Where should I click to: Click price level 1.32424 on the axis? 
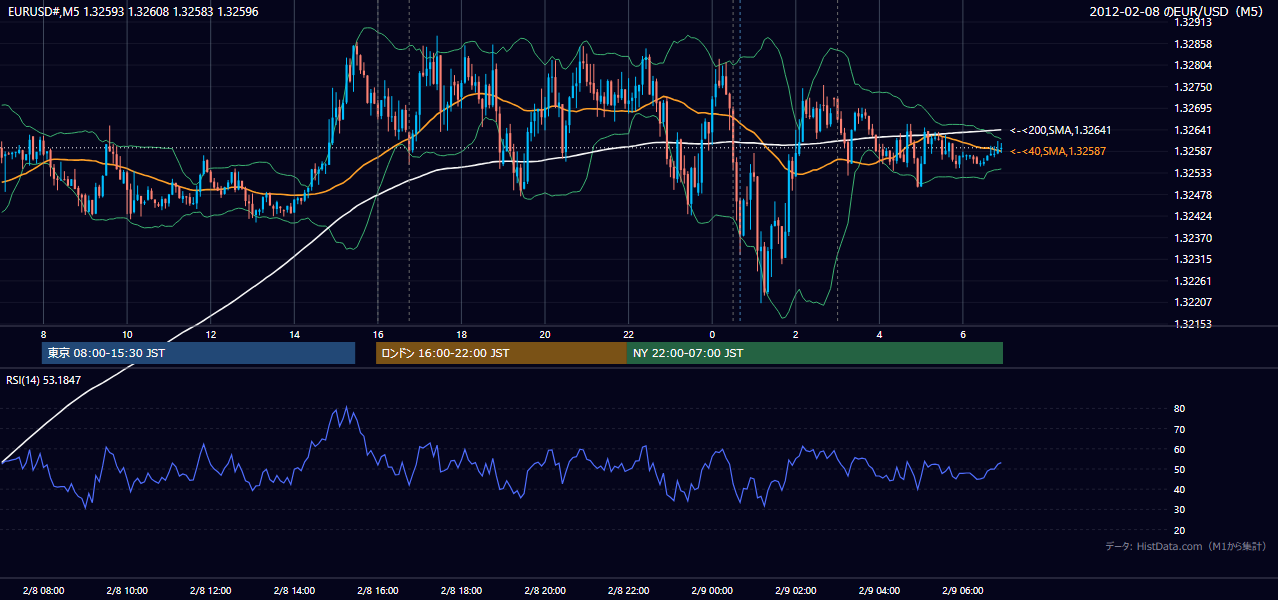[1193, 216]
